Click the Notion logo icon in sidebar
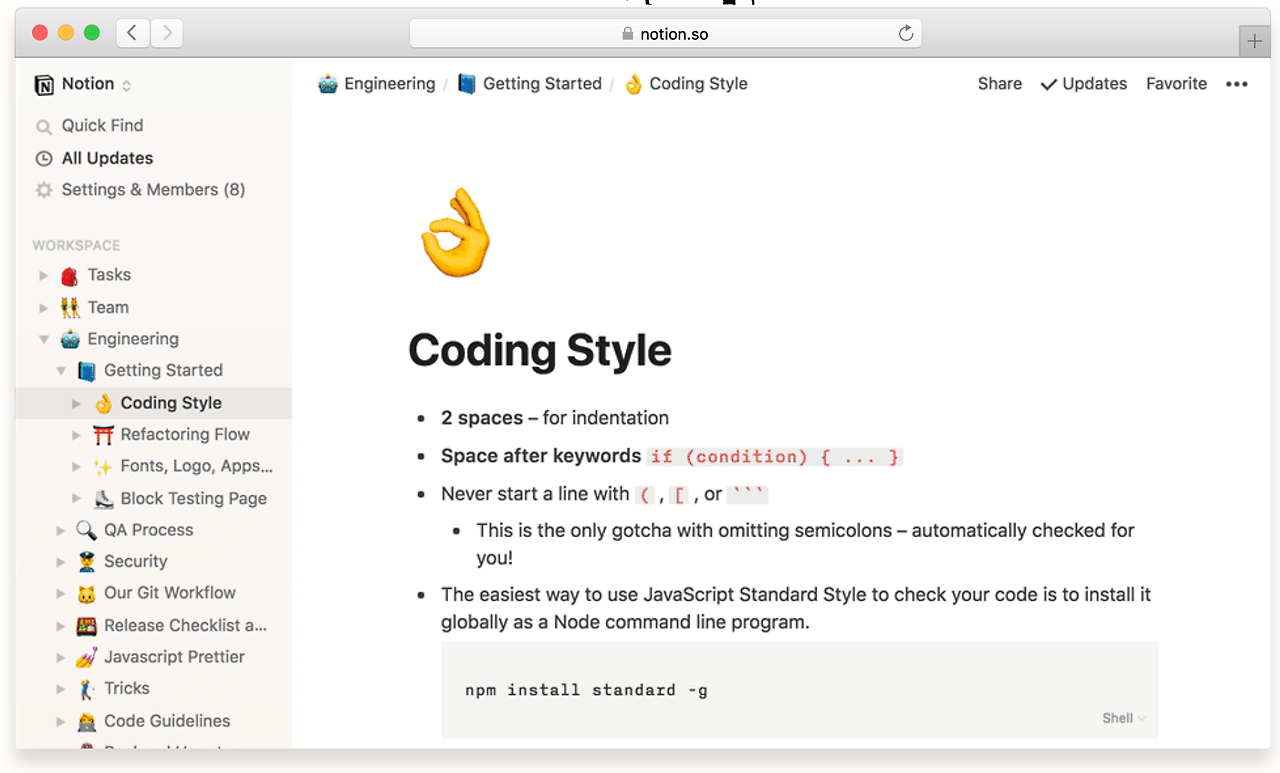 (44, 85)
